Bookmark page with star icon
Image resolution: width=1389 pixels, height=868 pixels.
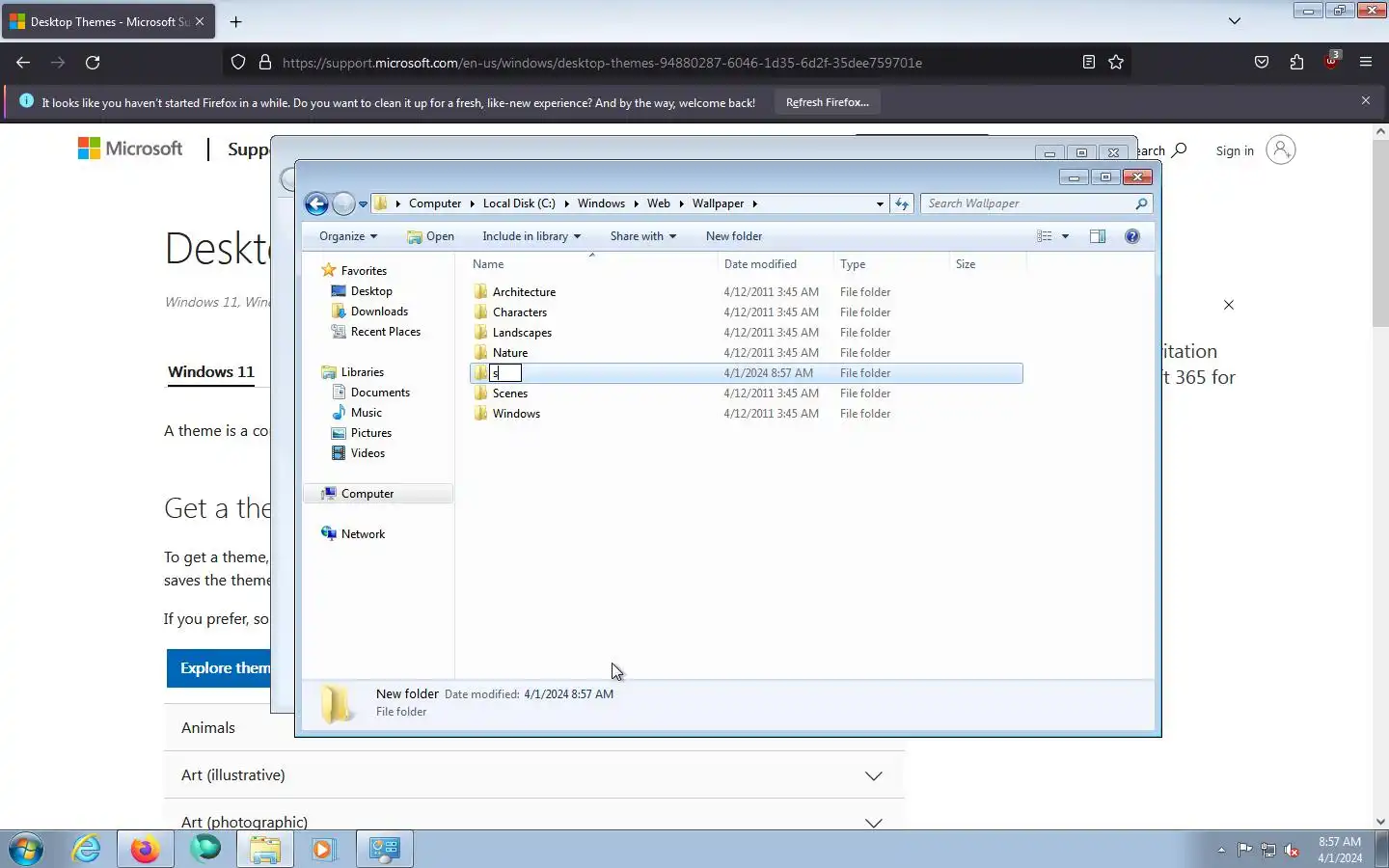click(1116, 63)
